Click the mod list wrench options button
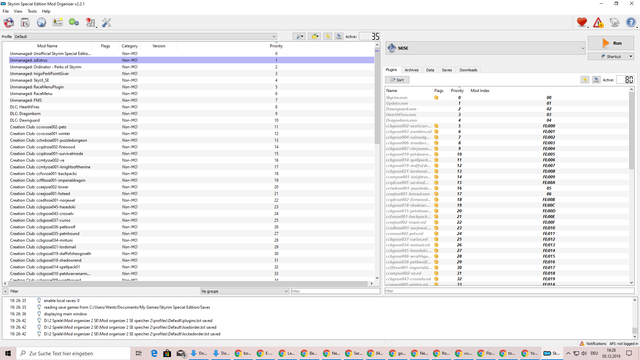 click(299, 36)
